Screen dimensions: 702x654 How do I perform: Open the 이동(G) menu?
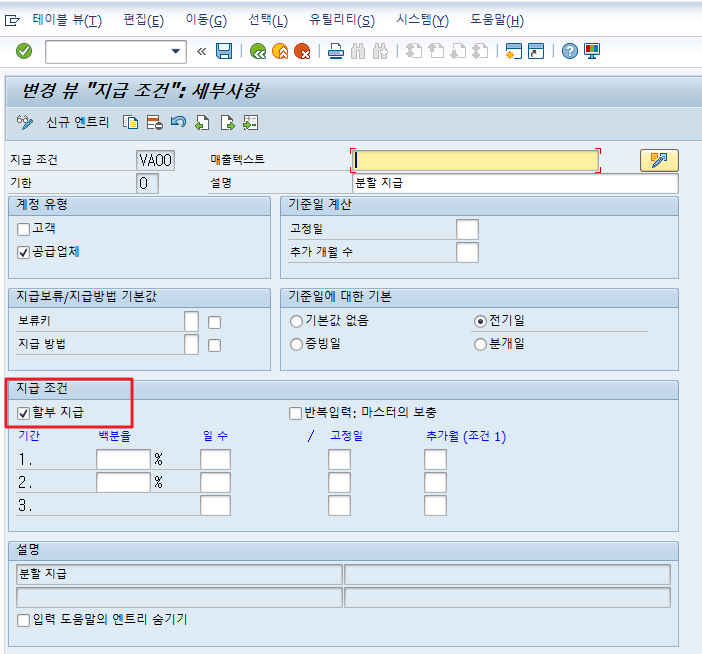[x=206, y=20]
